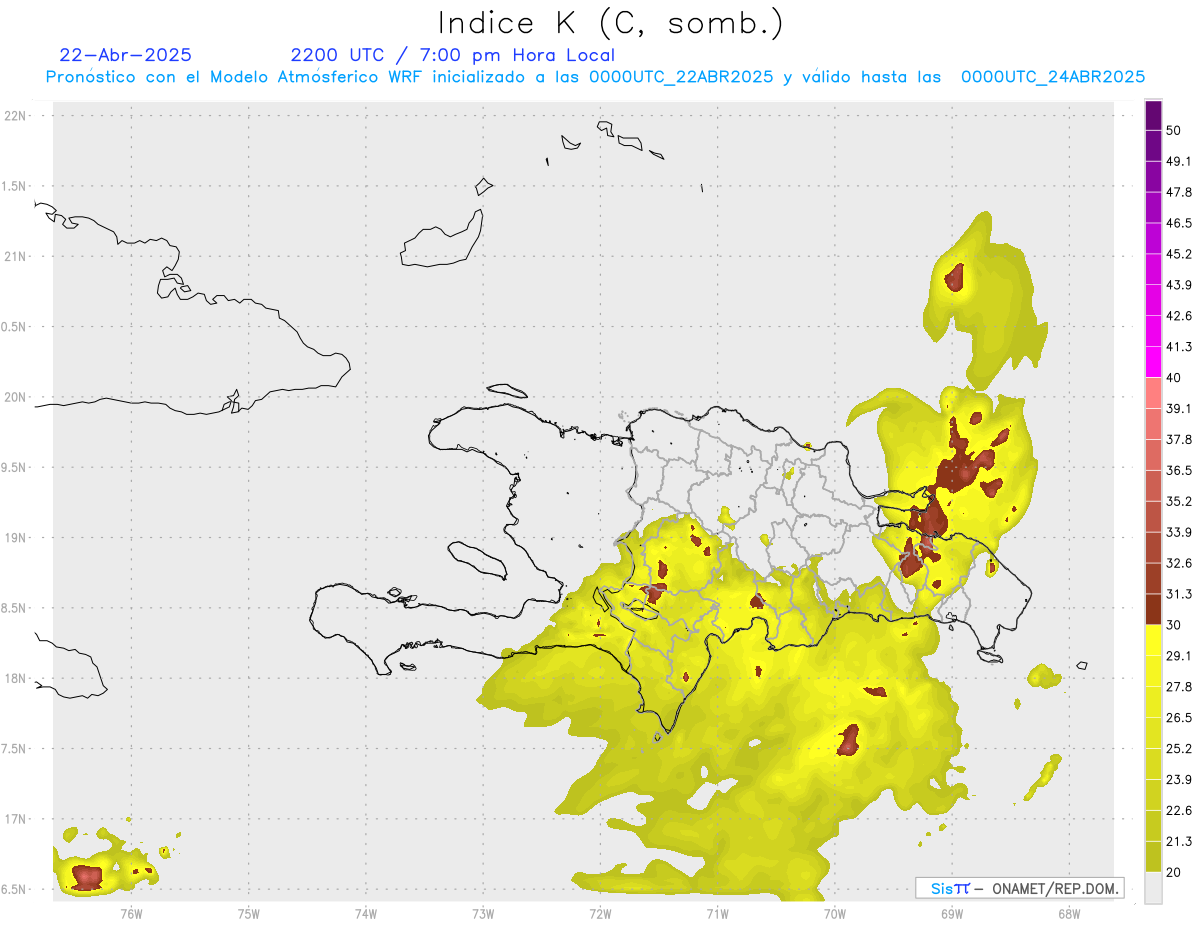Click the colorbar value "27.8"
The height and width of the screenshot is (927, 1200).
pos(1179,687)
